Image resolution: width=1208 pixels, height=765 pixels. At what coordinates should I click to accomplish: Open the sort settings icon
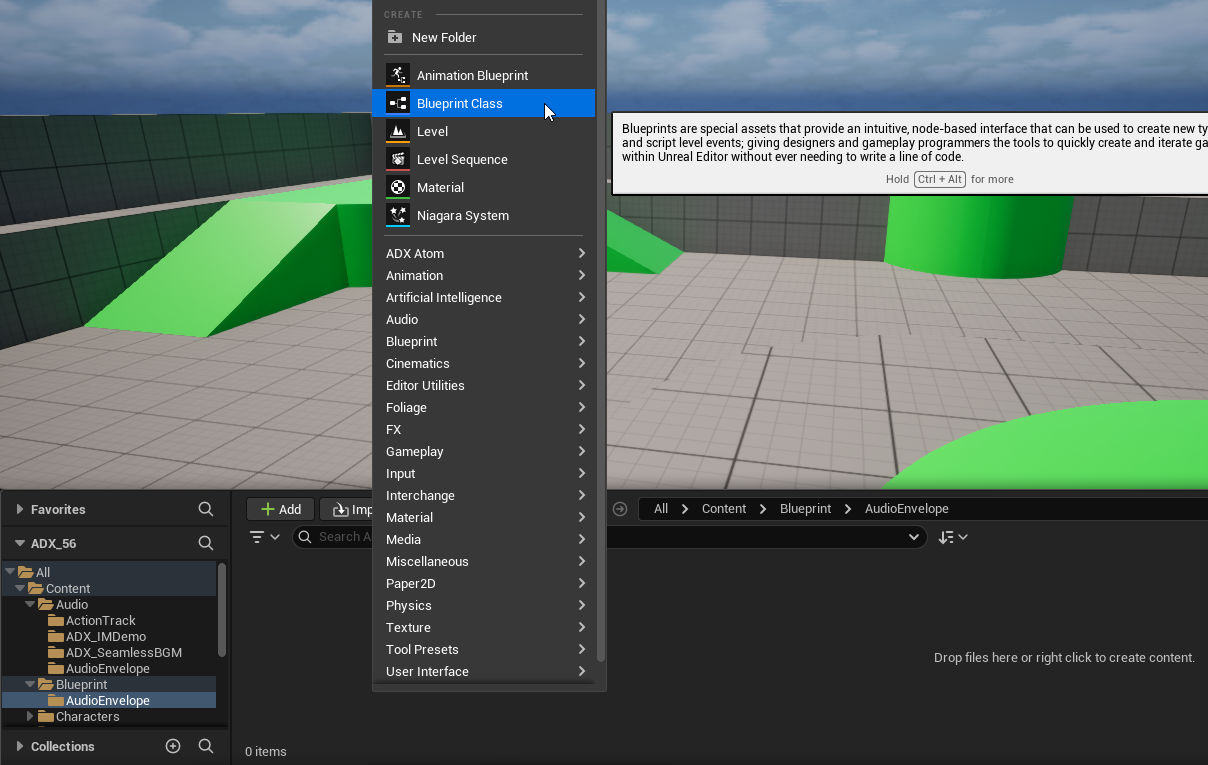[952, 537]
